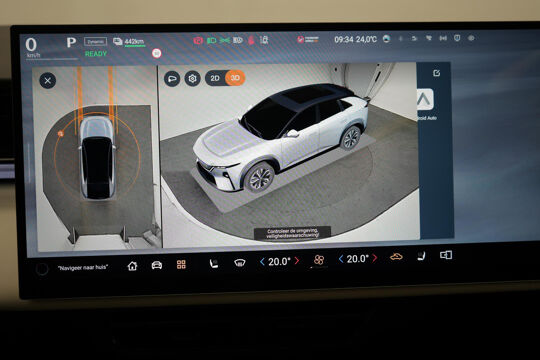Open the apps grid icon
Image resolution: width=540 pixels, height=360 pixels.
point(181,264)
